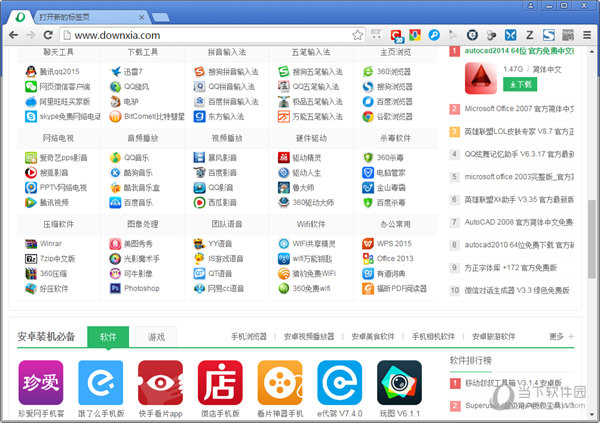
Task: Click the Winrar icon
Action: point(31,243)
